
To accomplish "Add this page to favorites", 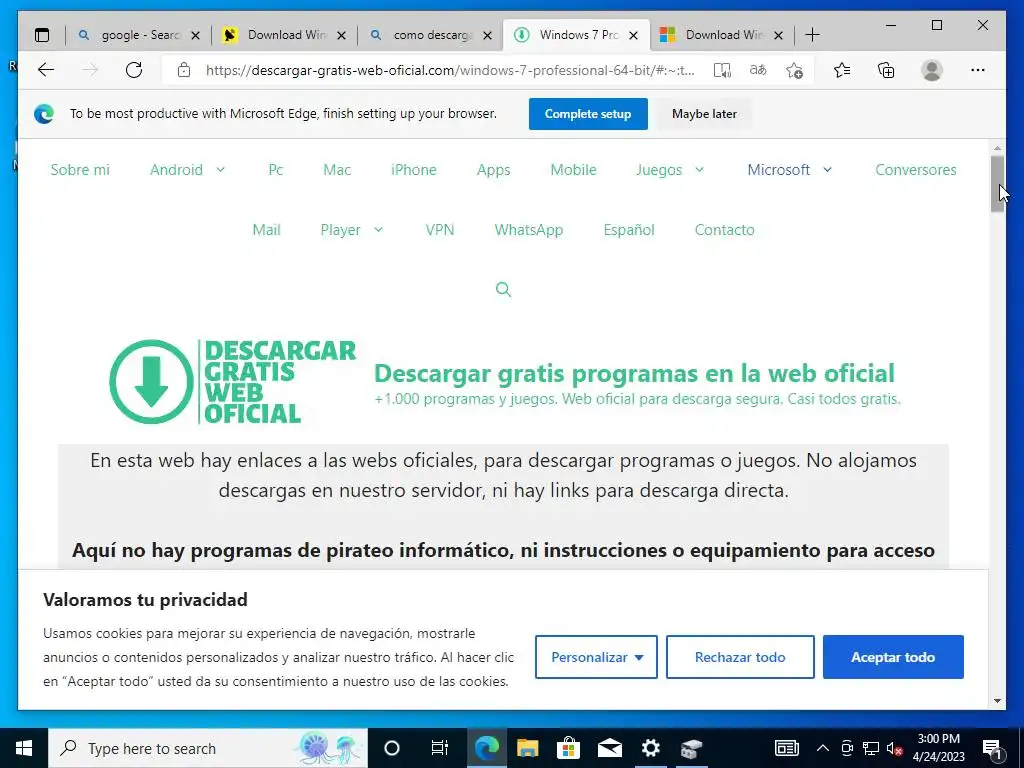I will pos(794,70).
